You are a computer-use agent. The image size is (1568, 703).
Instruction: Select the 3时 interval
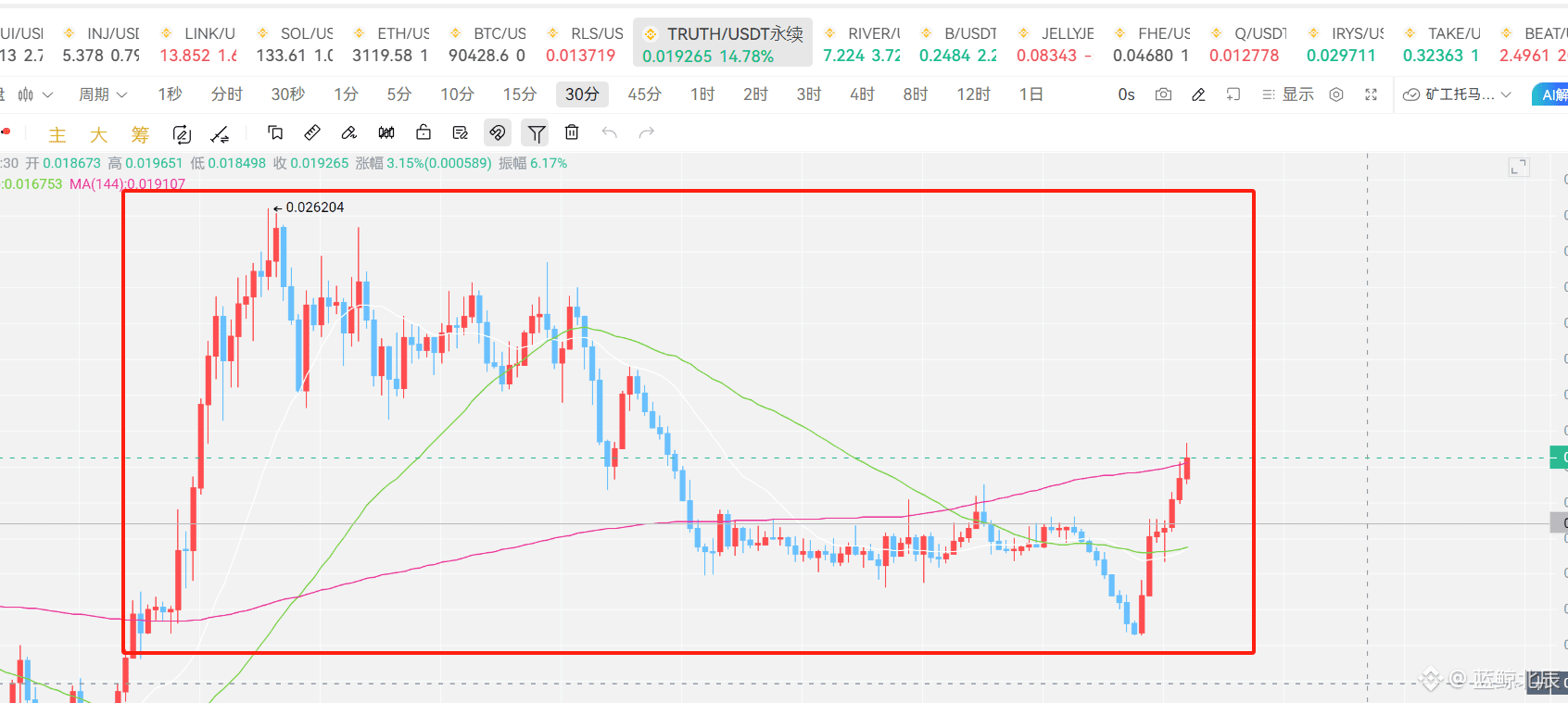tap(809, 94)
